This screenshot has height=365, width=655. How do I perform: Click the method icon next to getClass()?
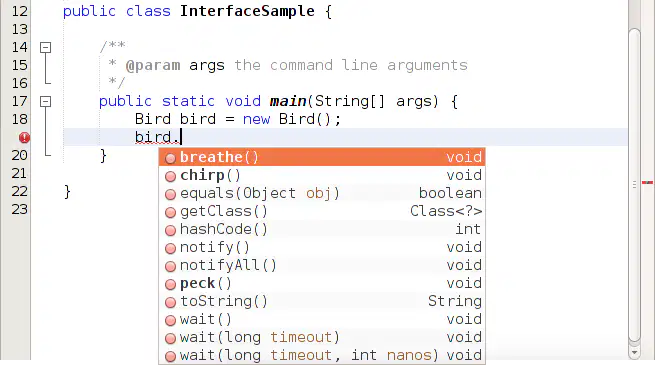pos(170,212)
